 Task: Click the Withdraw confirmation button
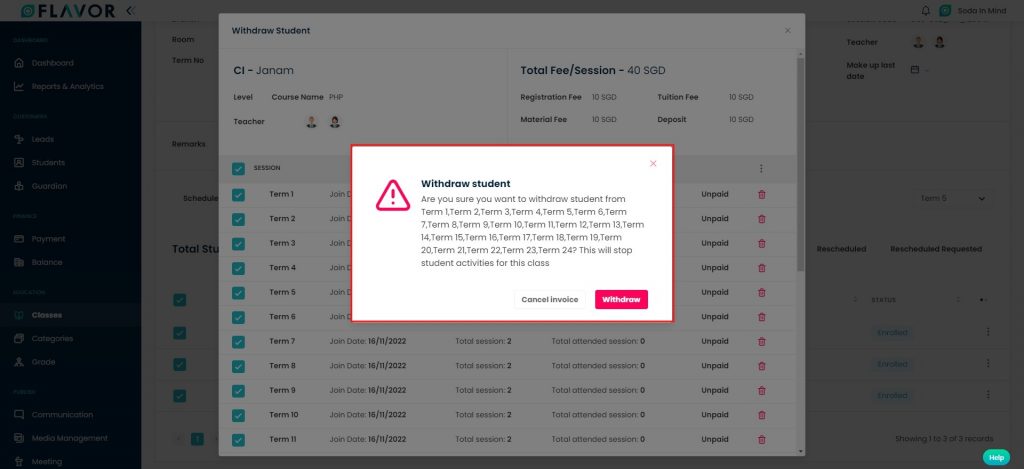(621, 299)
